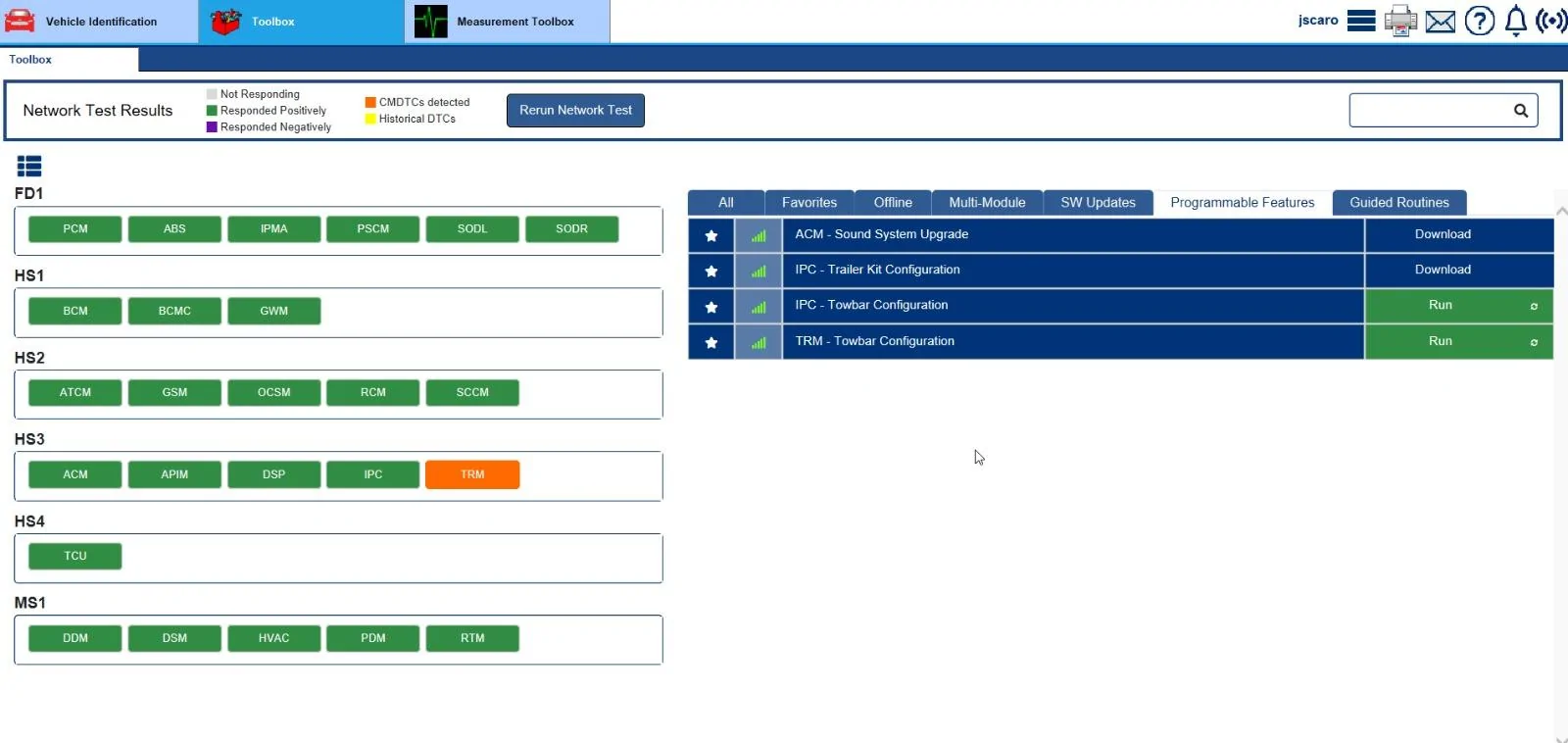Select the orange TRM module
The width and height of the screenshot is (1568, 743).
(x=472, y=474)
